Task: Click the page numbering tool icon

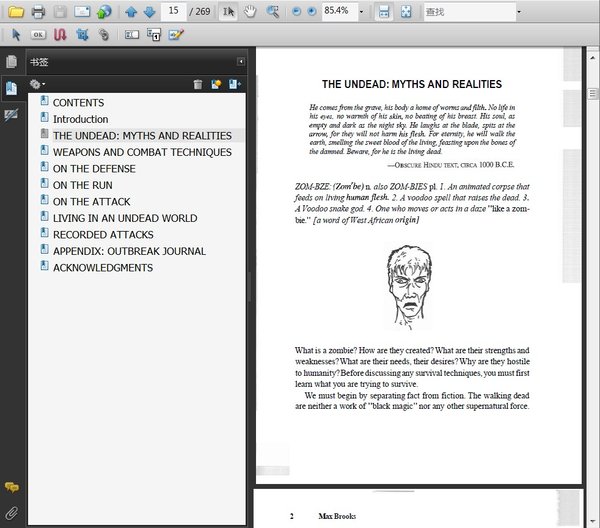Action: click(x=154, y=34)
